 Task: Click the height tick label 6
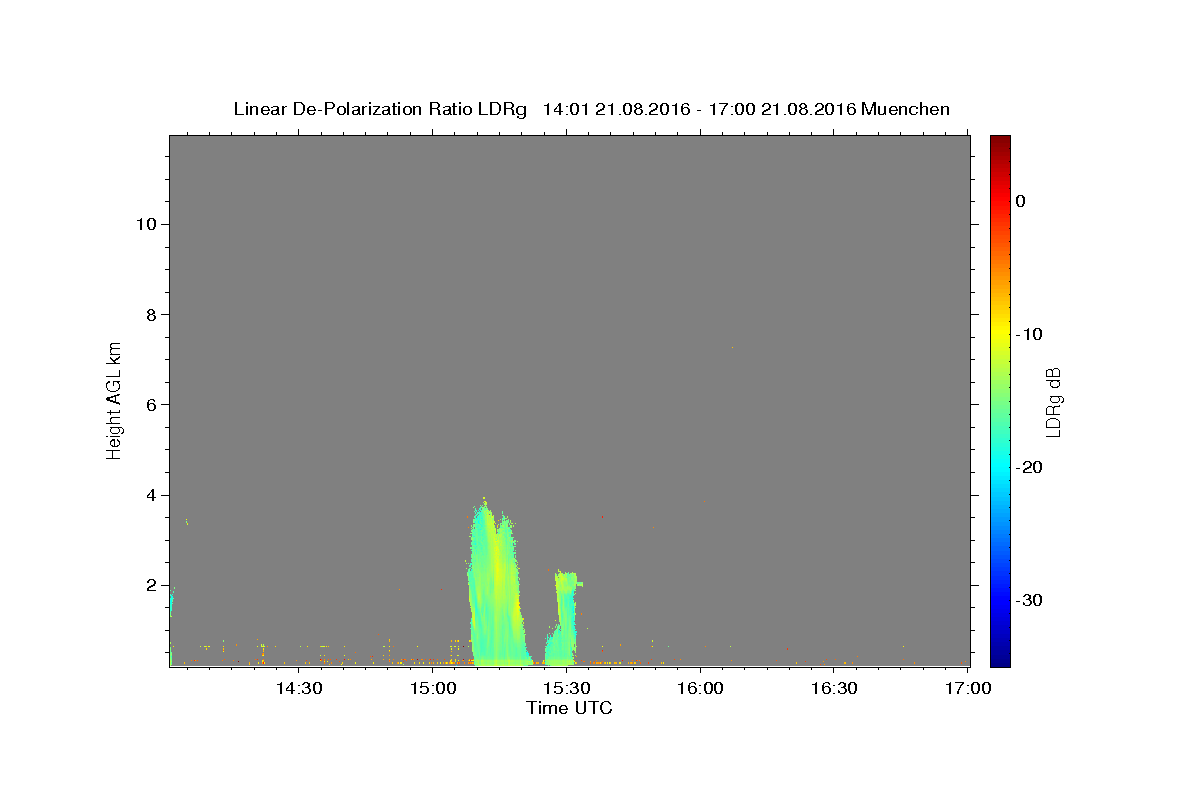tap(149, 404)
